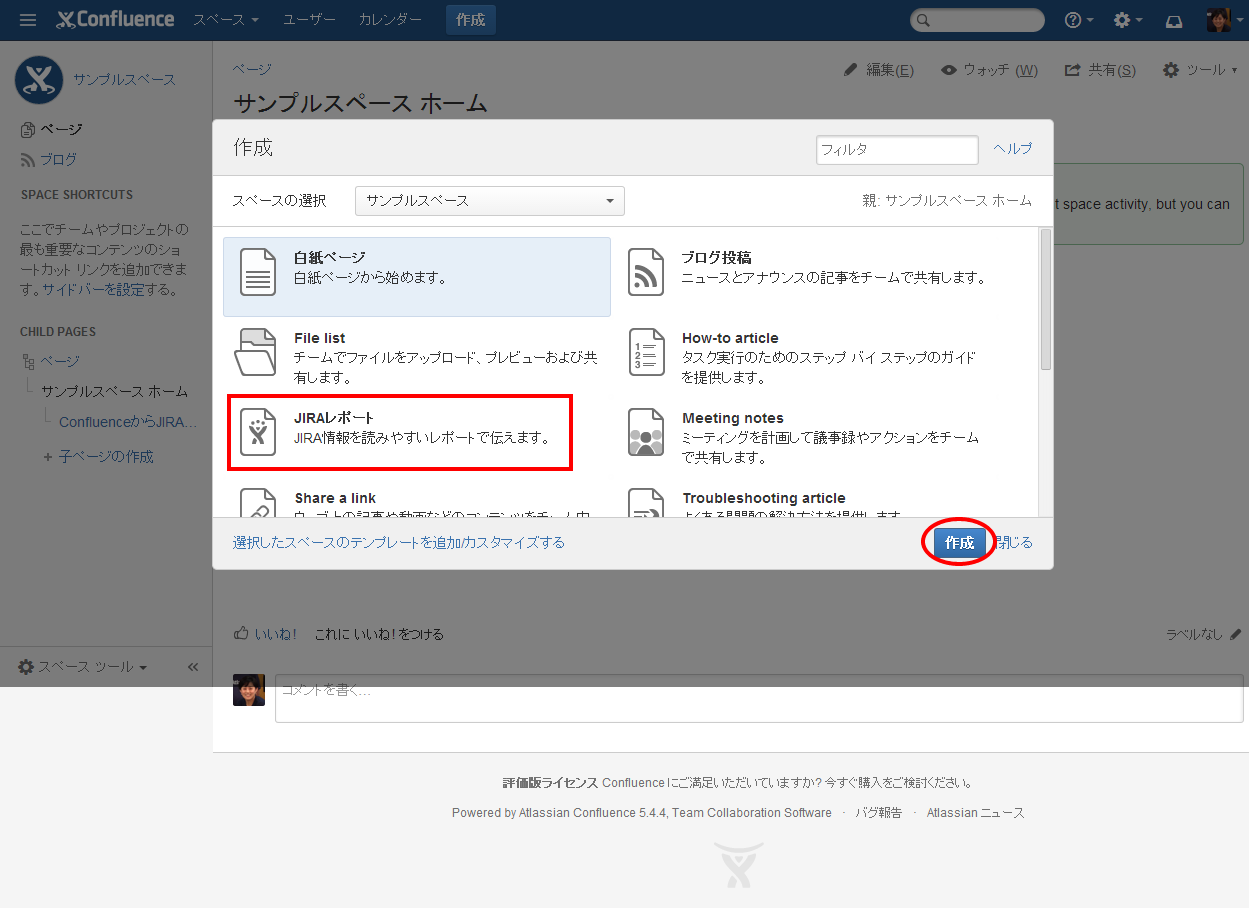Open the hamburger app switcher menu
1249x908 pixels.
(28, 20)
